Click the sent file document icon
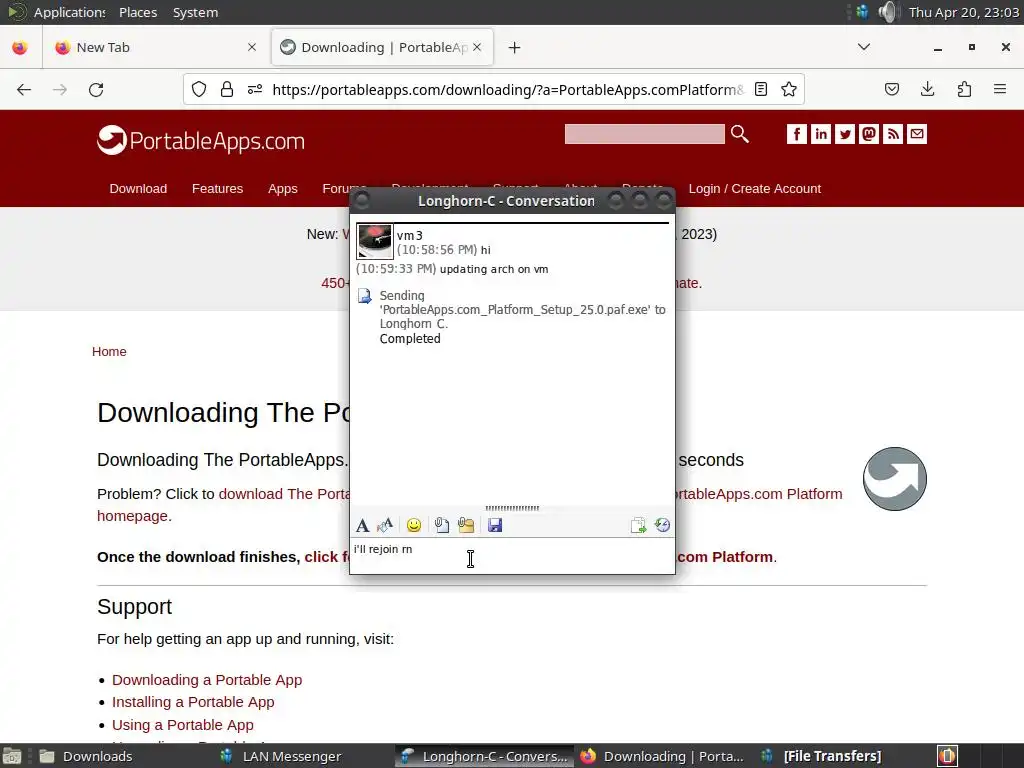This screenshot has width=1024, height=768. 364,296
